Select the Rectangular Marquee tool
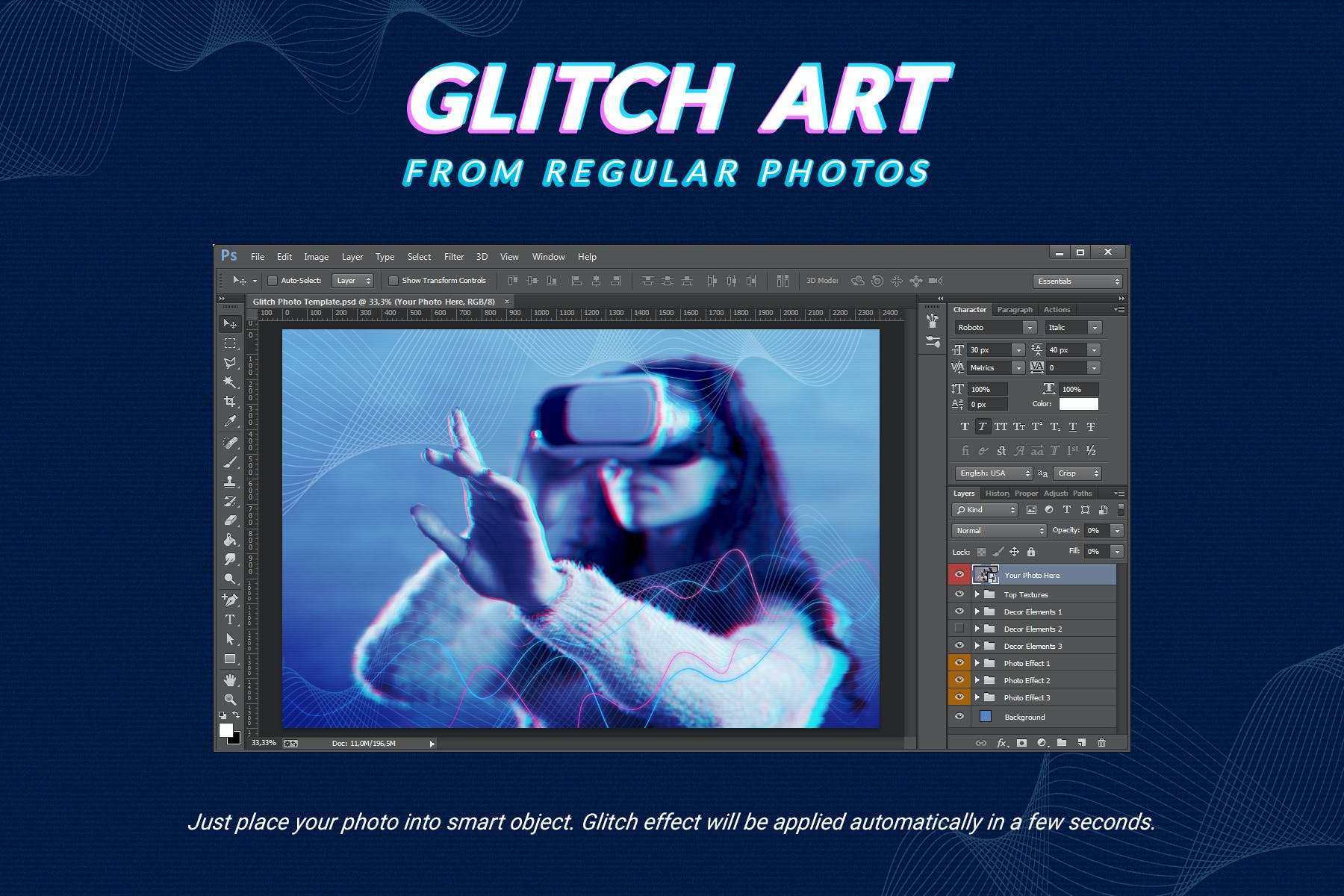Image resolution: width=1344 pixels, height=896 pixels. click(230, 343)
